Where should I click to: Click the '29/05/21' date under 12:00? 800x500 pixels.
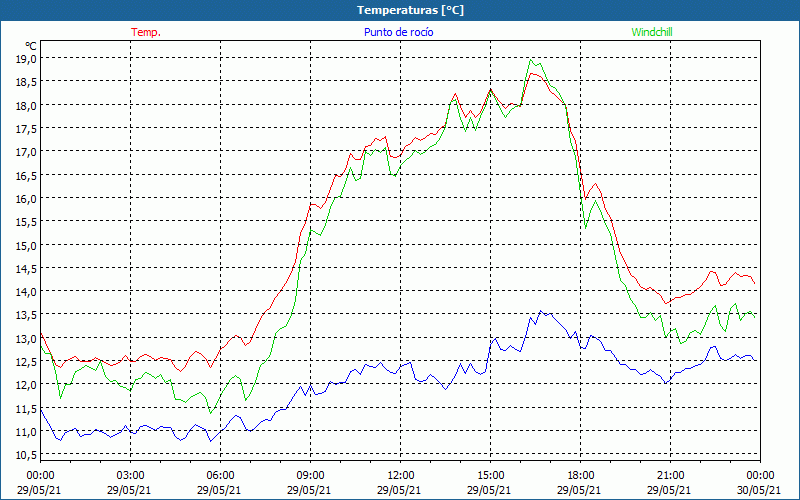(x=399, y=490)
